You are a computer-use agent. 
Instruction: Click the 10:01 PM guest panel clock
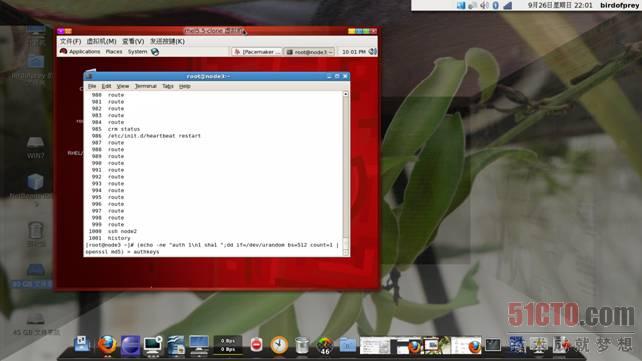(354, 52)
